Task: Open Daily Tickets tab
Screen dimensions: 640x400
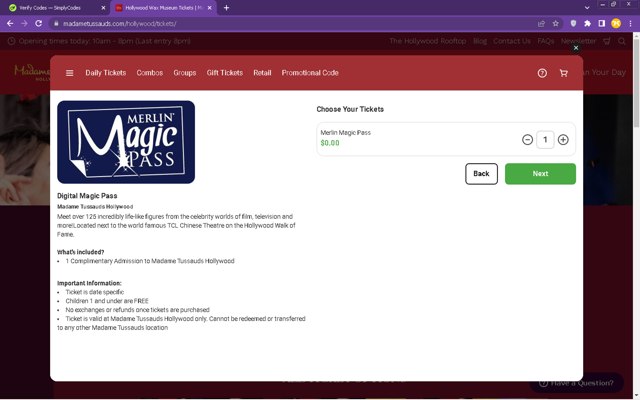Action: click(106, 73)
